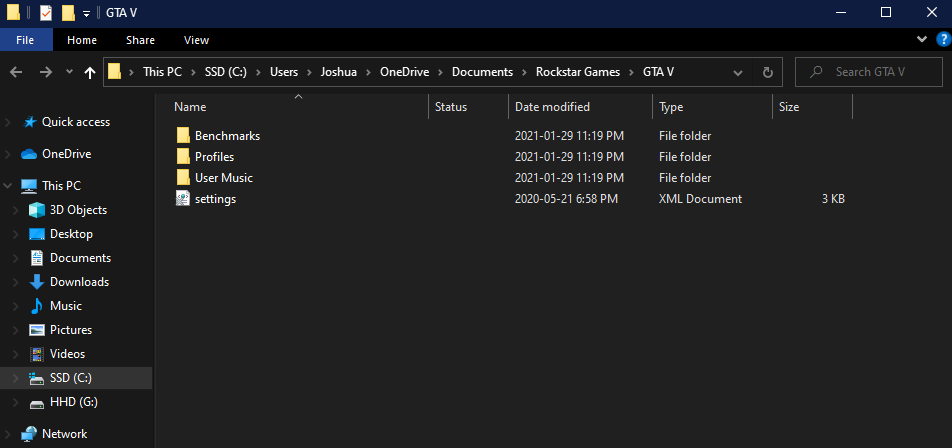Select SSD (C:) drive in navigation pane
Viewport: 952px width, 448px height.
coord(70,378)
